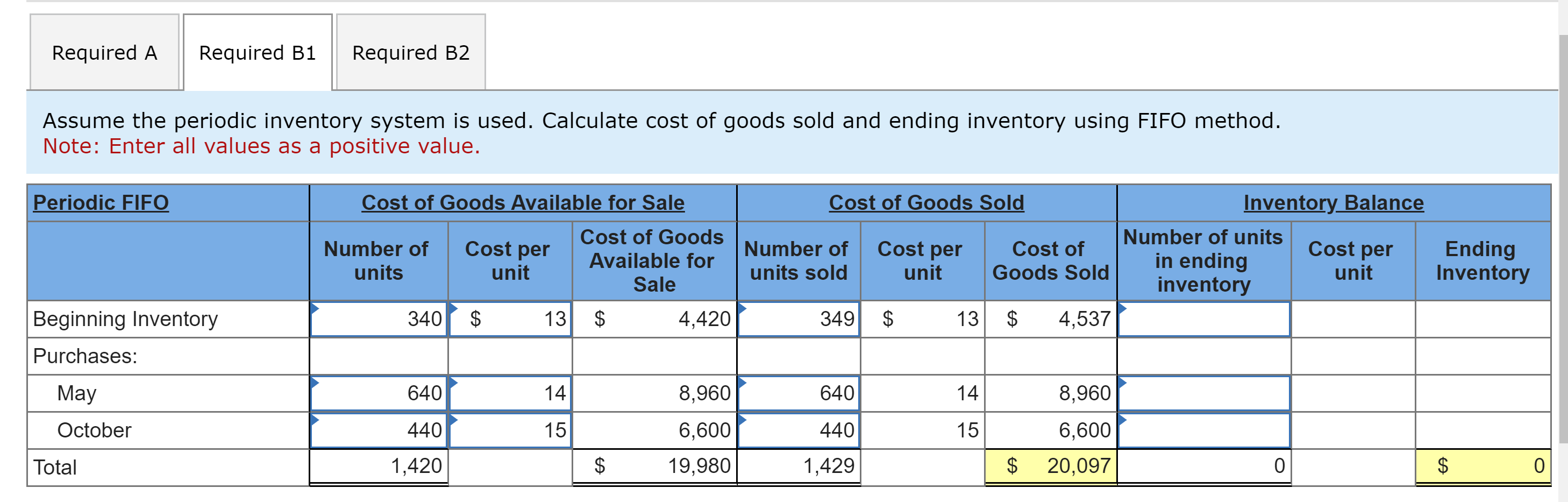Select the Required B1 tab
Viewport: 1568px width, 502px height.
pyautogui.click(x=256, y=53)
